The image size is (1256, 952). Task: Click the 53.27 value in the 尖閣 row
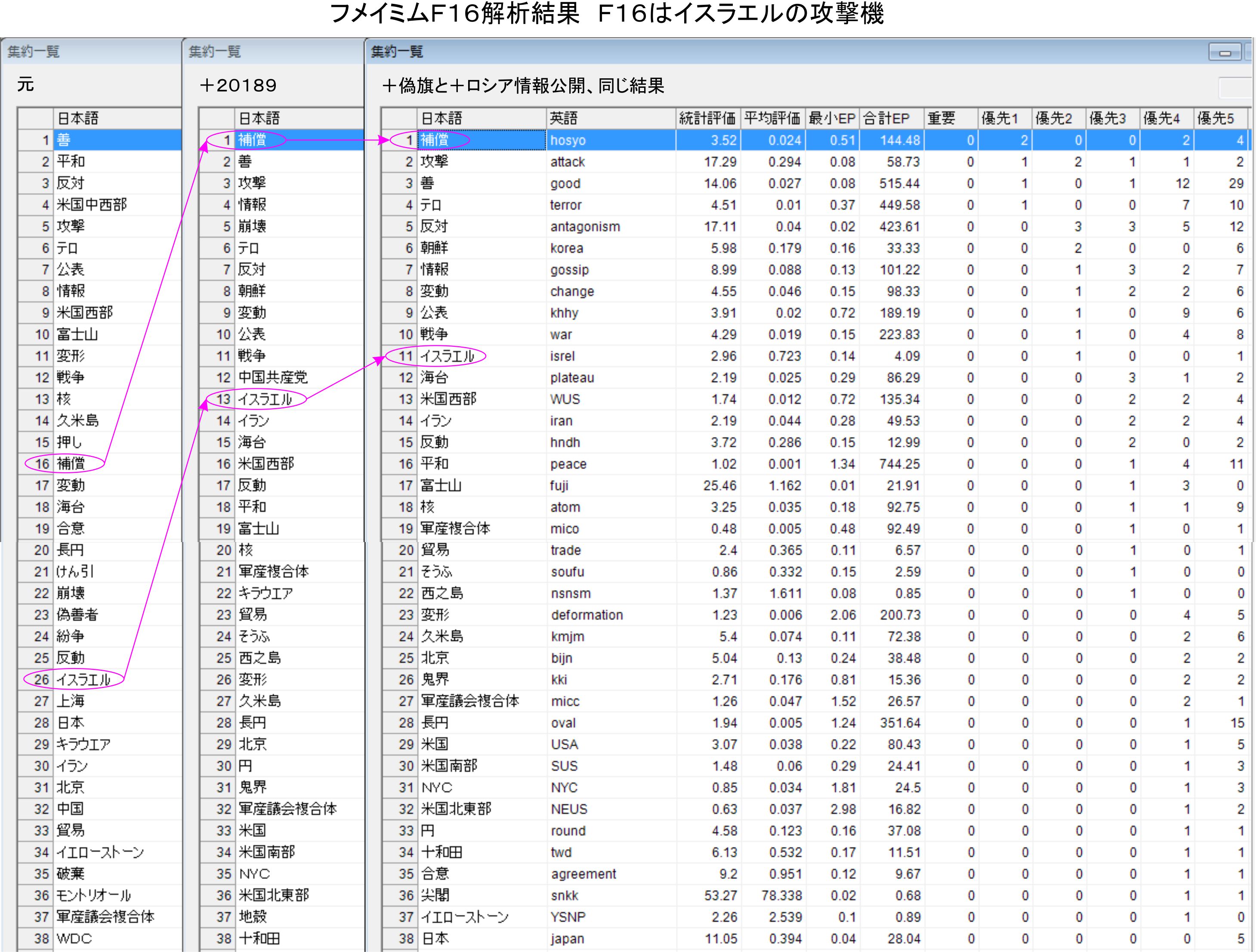721,895
